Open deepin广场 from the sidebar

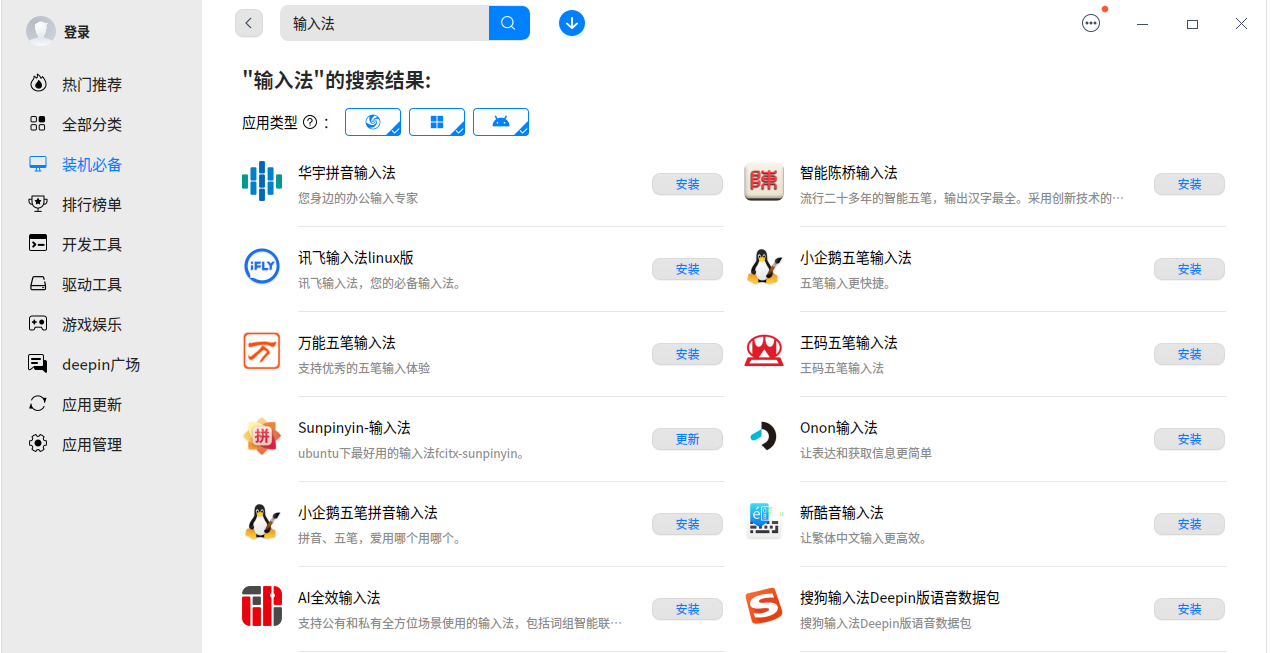[38, 364]
